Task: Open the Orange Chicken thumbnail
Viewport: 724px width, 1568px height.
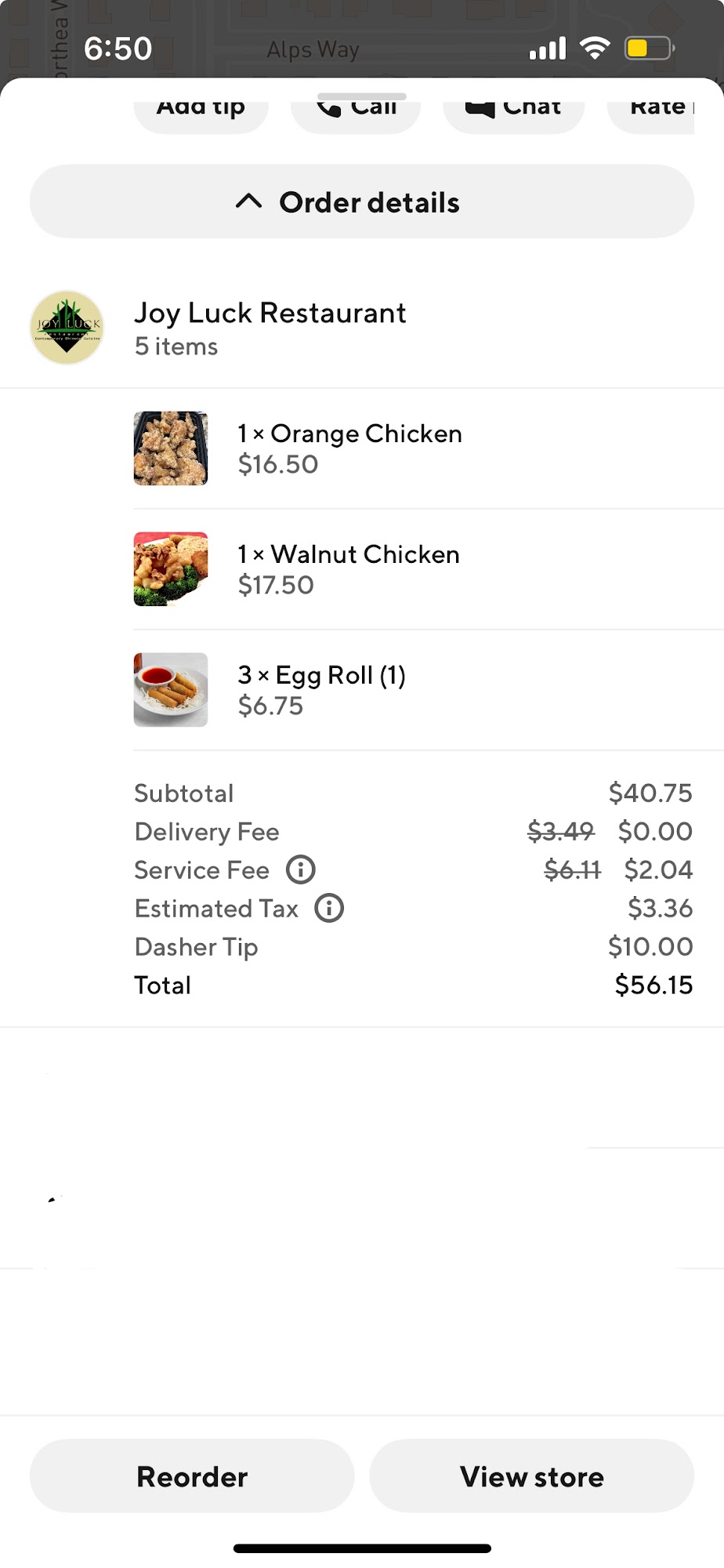Action: (171, 448)
